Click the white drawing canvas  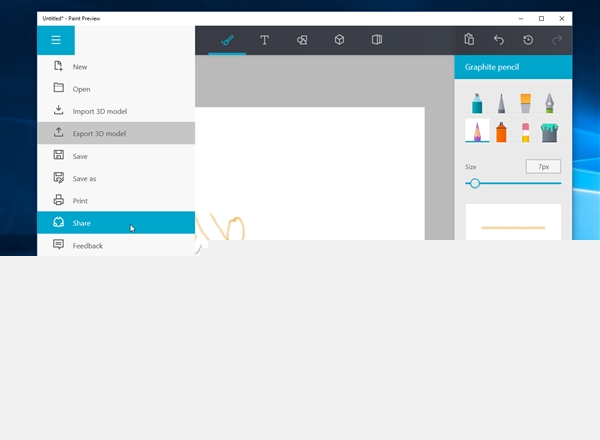click(x=310, y=173)
